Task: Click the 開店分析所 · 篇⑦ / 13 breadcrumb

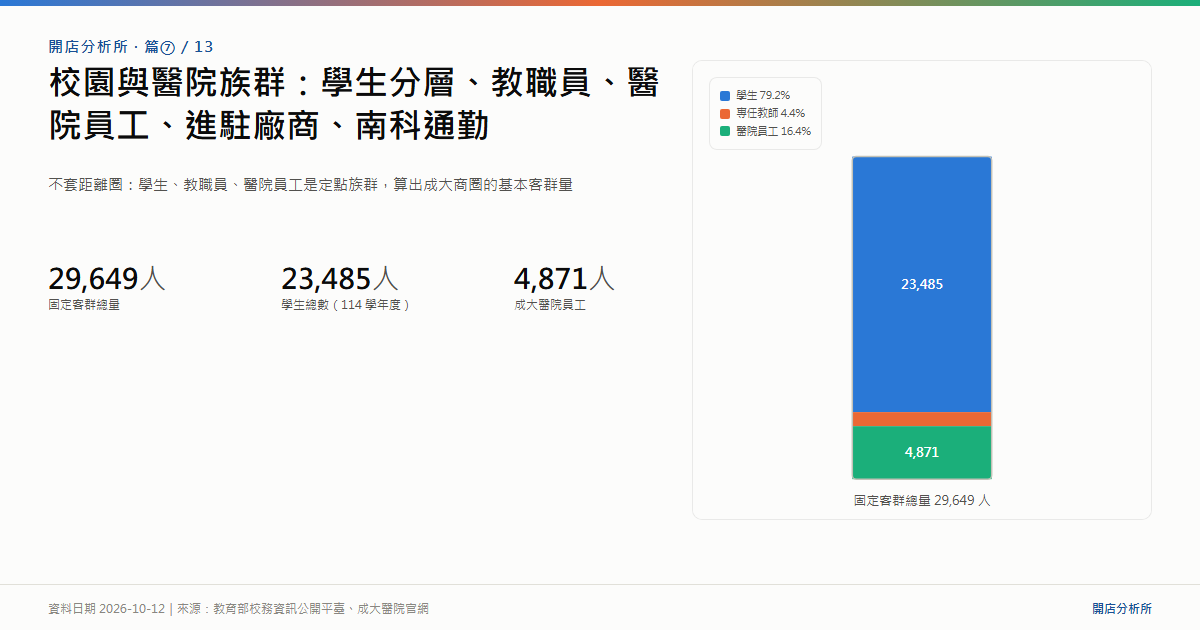Action: pos(131,47)
